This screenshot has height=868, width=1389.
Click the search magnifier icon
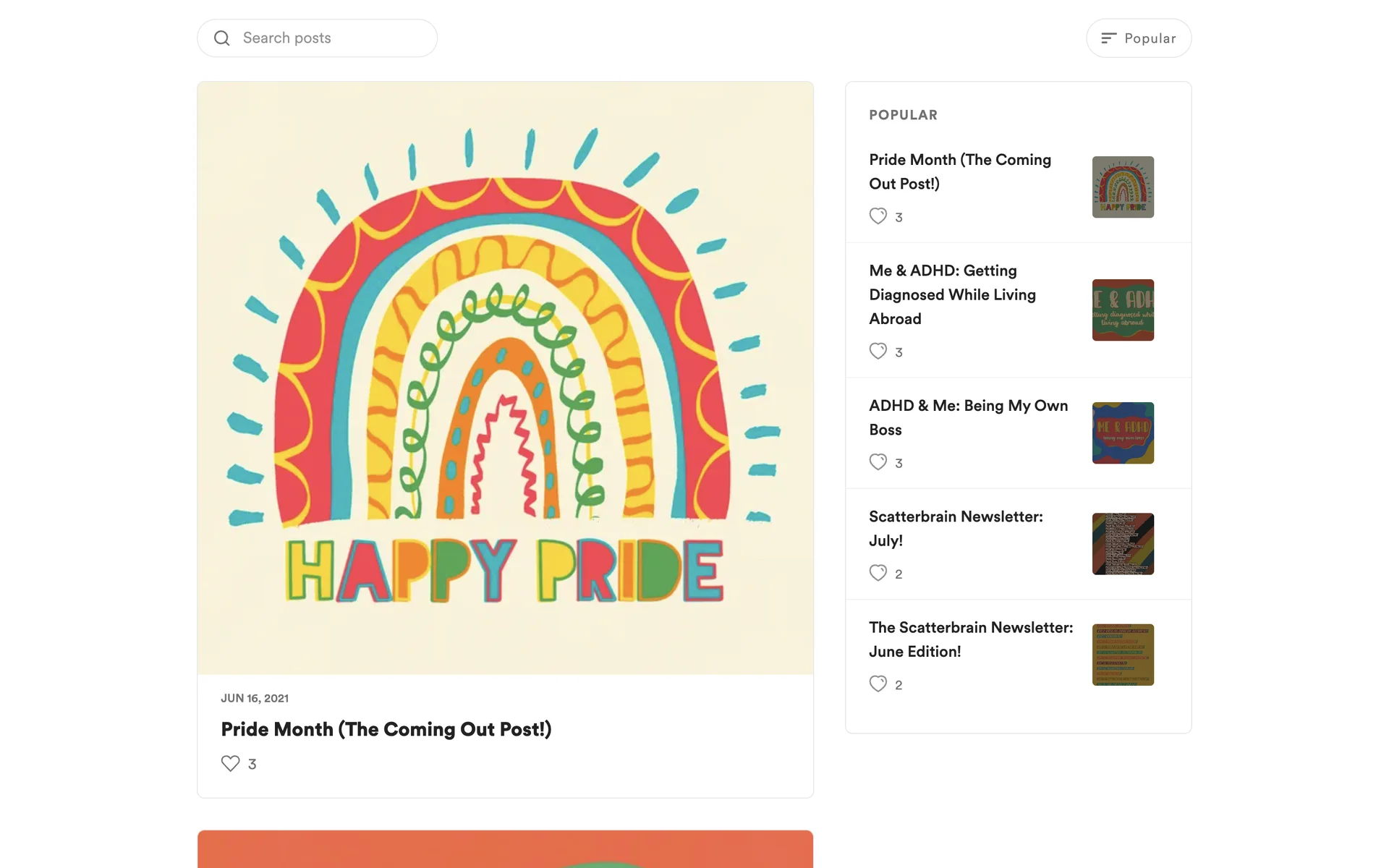tap(222, 38)
